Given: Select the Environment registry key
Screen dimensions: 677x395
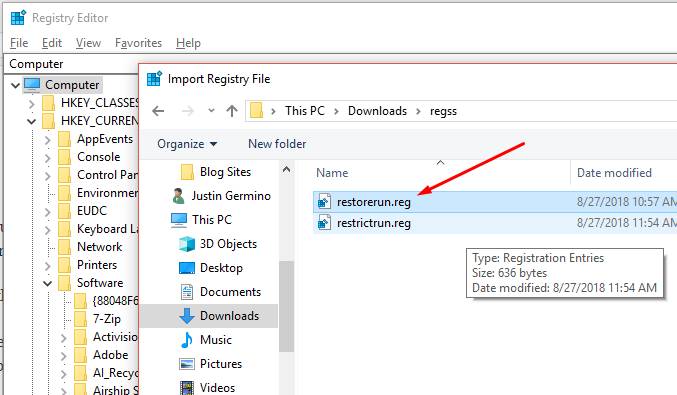Looking at the screenshot, I should [108, 193].
